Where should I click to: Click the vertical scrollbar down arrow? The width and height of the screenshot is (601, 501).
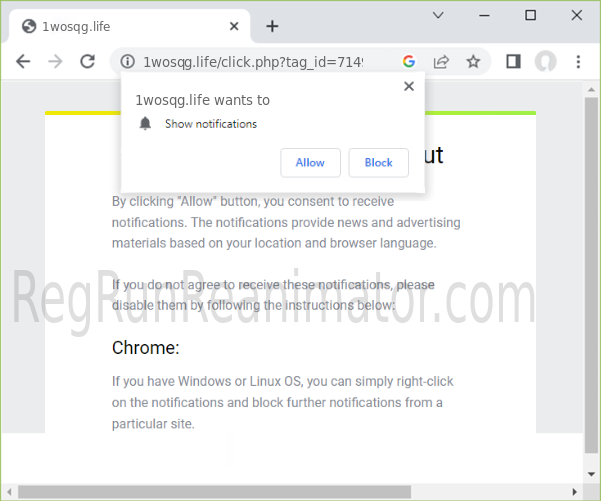[x=591, y=475]
